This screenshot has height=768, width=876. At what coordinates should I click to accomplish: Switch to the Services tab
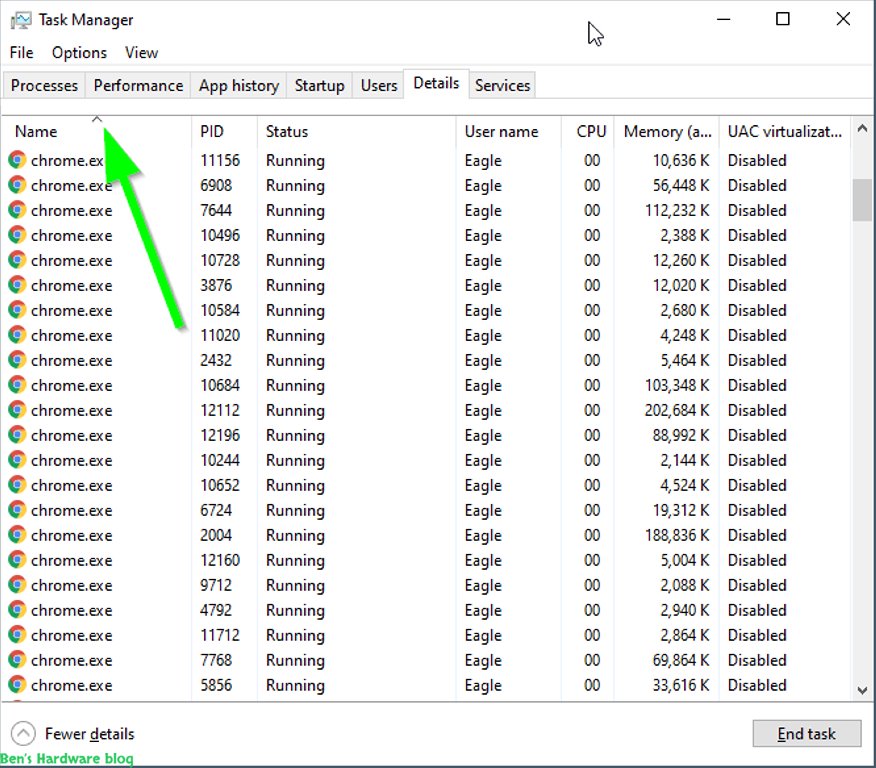pos(502,85)
